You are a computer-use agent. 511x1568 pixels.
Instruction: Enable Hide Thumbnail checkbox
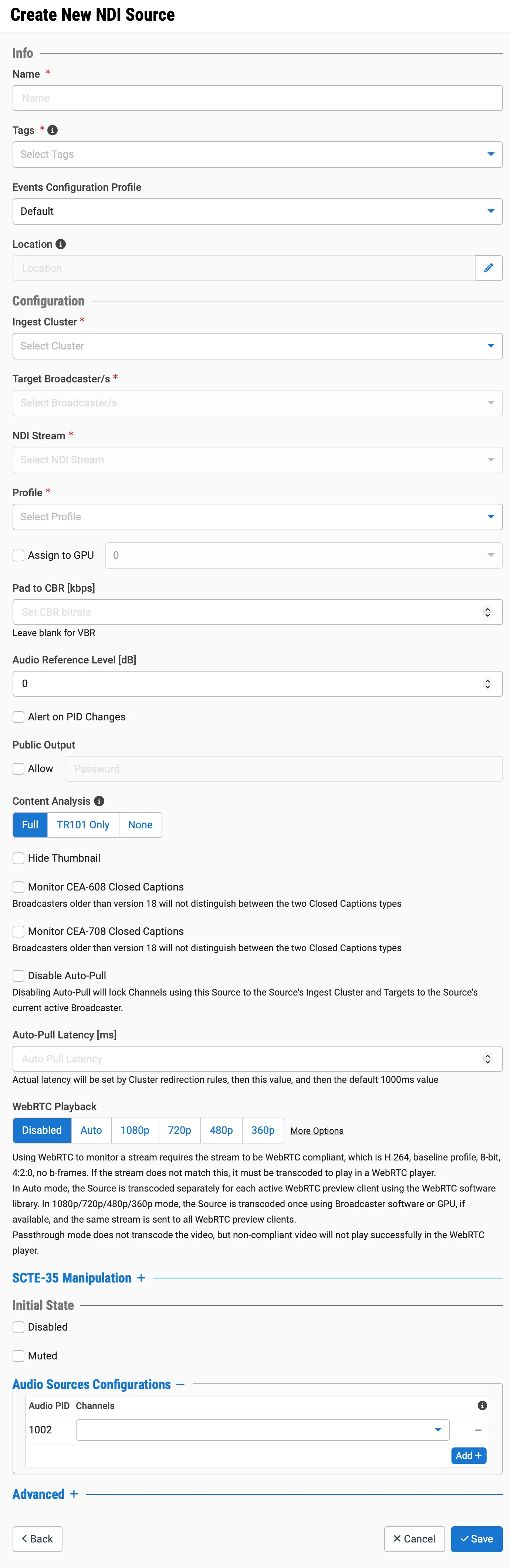19,858
